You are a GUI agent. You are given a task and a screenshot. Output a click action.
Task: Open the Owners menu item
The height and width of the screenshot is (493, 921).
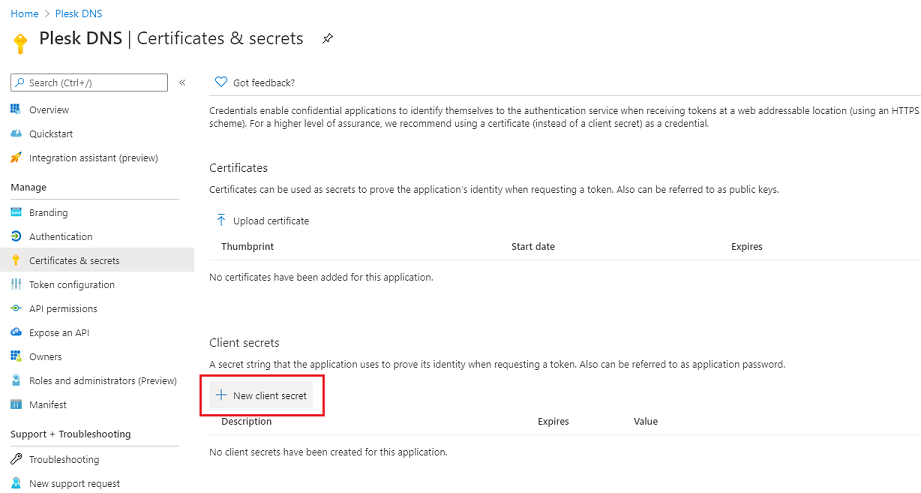click(45, 356)
